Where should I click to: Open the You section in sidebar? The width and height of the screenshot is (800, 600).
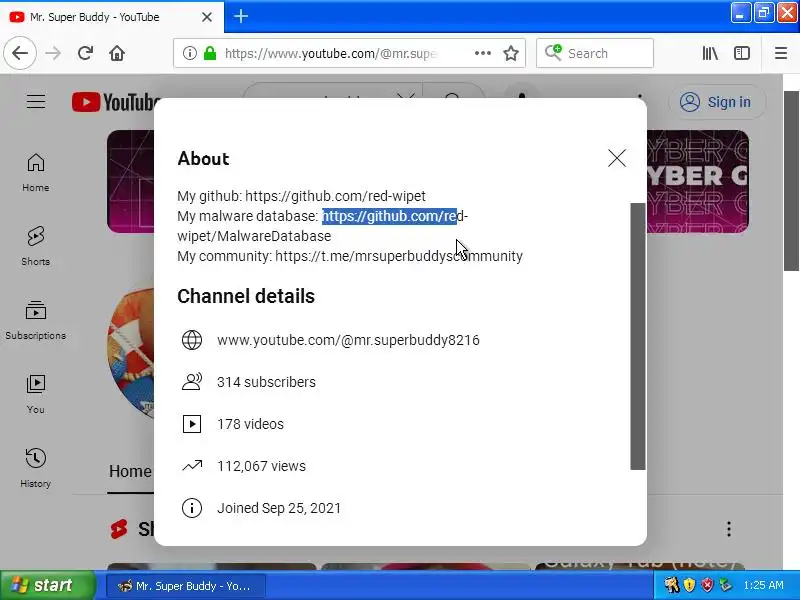[x=36, y=394]
